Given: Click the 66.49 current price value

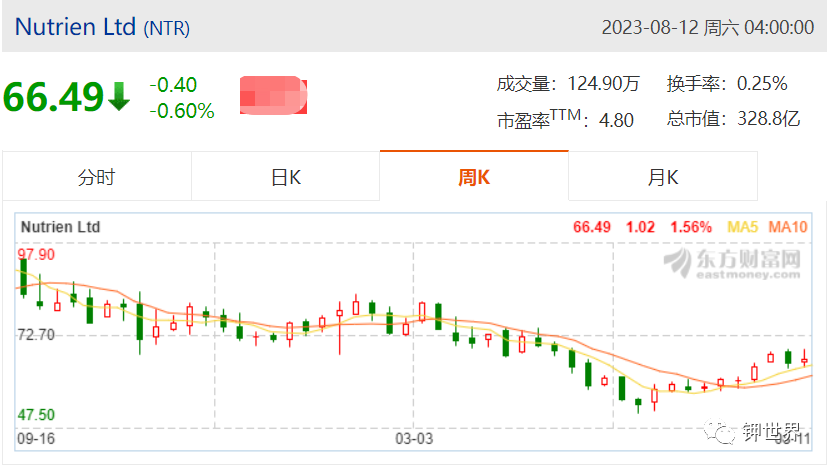Looking at the screenshot, I should [54, 97].
